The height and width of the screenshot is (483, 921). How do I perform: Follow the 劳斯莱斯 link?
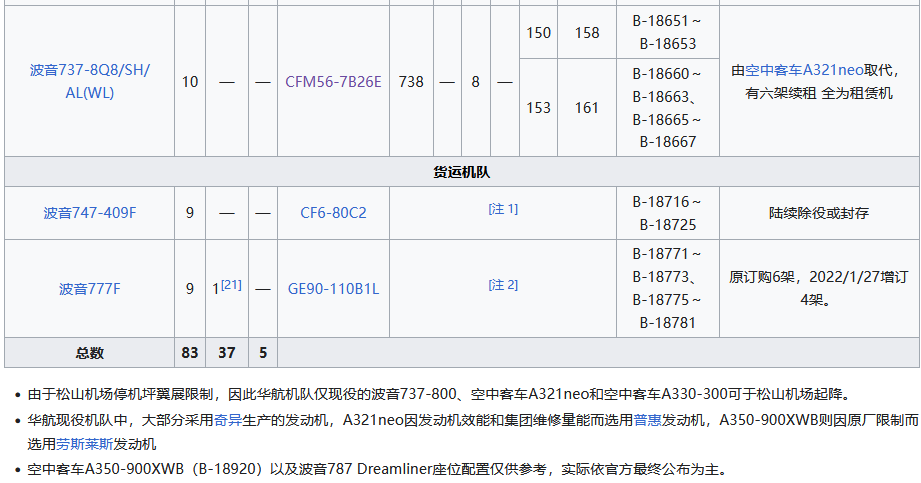tap(85, 444)
